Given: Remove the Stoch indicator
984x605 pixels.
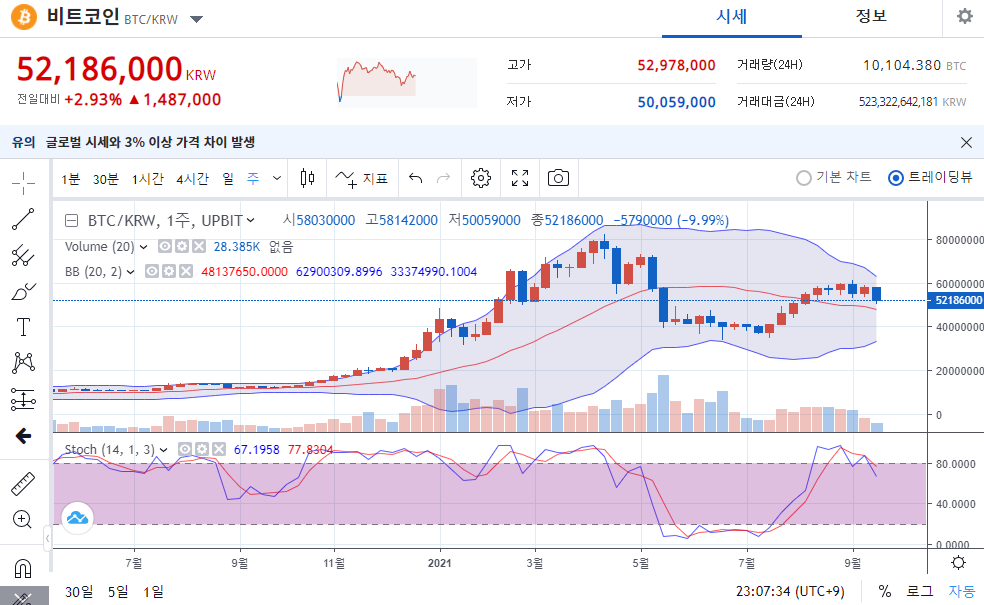Looking at the screenshot, I should [218, 449].
